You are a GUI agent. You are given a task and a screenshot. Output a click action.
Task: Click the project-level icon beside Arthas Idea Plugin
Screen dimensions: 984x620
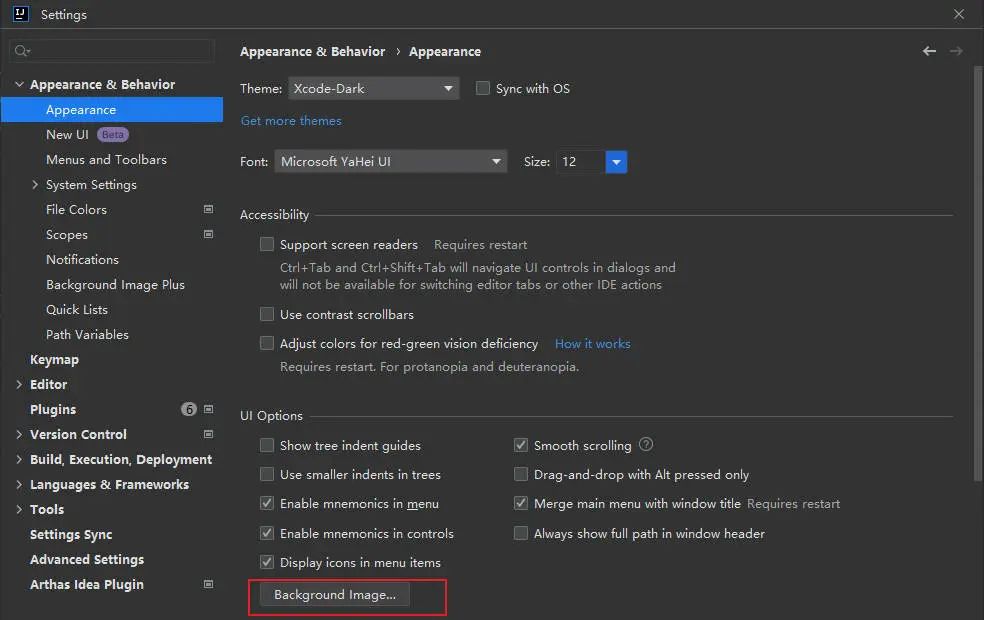pyautogui.click(x=208, y=585)
